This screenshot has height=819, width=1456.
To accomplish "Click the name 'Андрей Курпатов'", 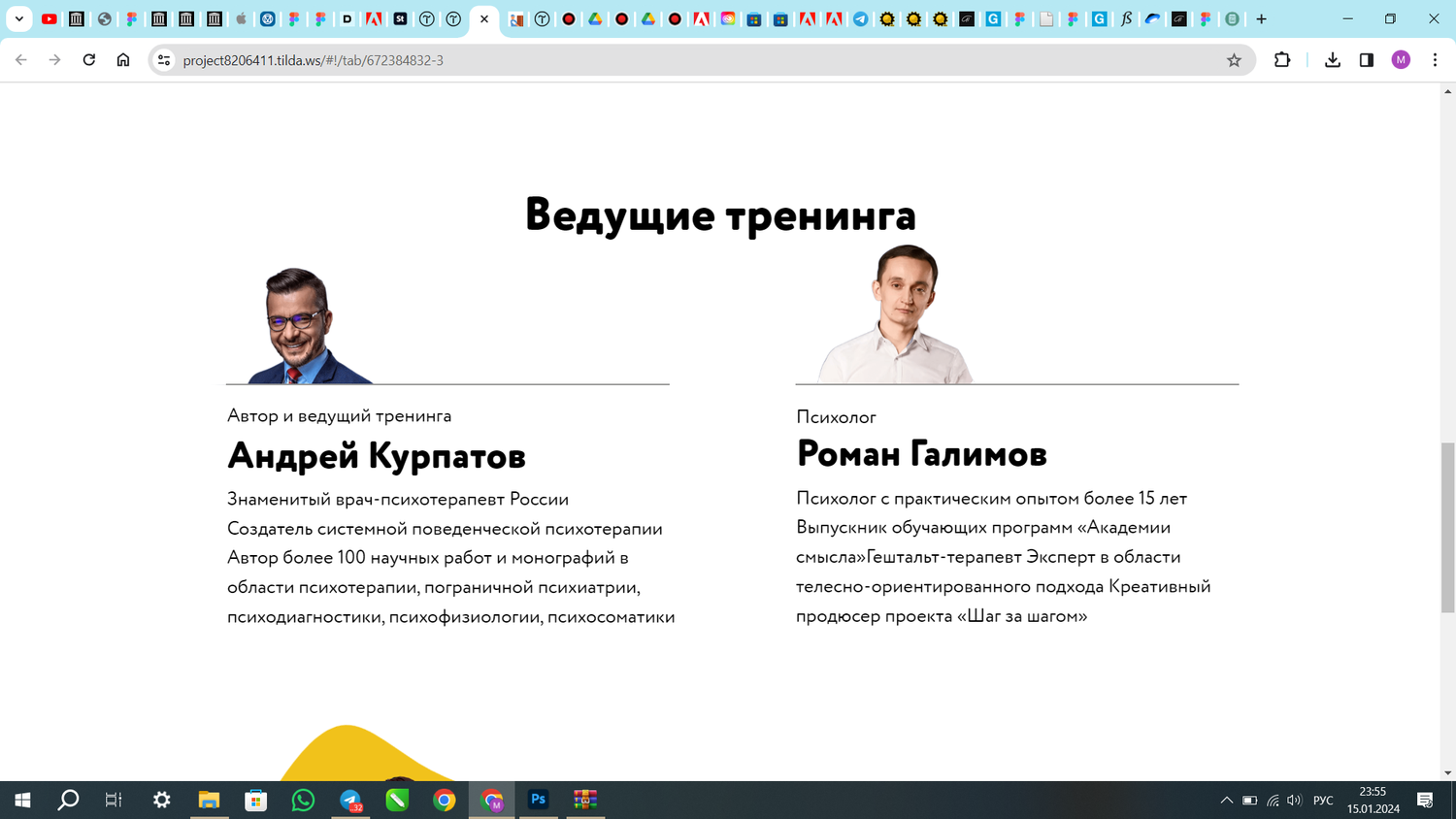I will (x=377, y=455).
